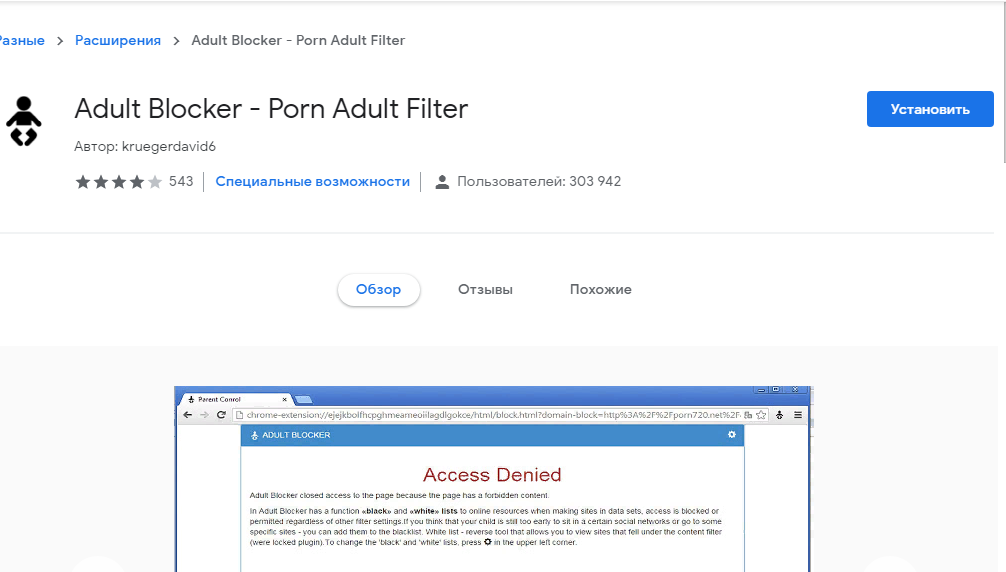Go to the Разные breadcrumb link
The image size is (1006, 572).
(22, 40)
